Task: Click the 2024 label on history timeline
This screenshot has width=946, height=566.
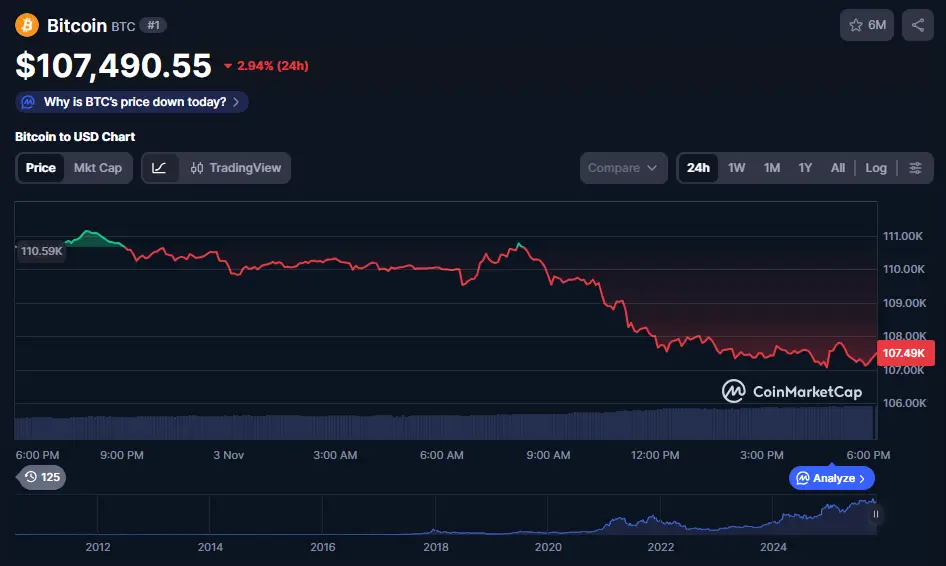Action: click(x=773, y=547)
